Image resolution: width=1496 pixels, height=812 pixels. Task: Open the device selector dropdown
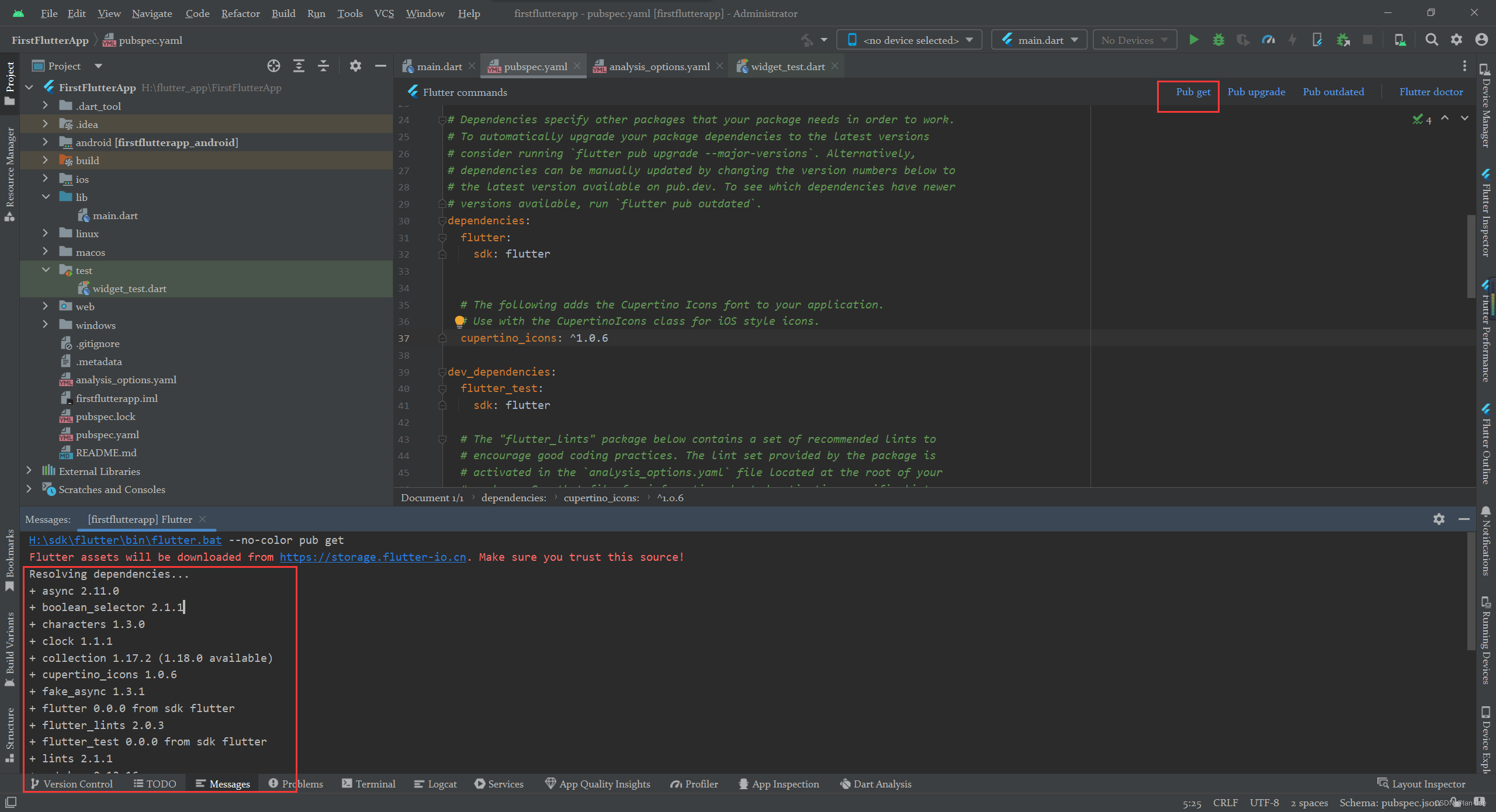tap(909, 39)
